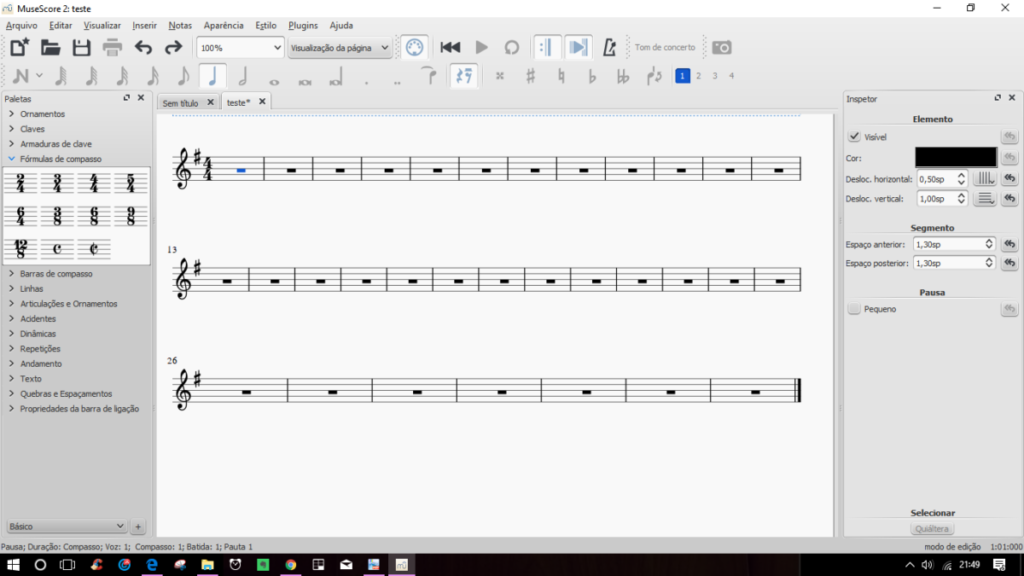Viewport: 1024px width, 576px height.
Task: Rewind playback to start
Action: tap(450, 47)
